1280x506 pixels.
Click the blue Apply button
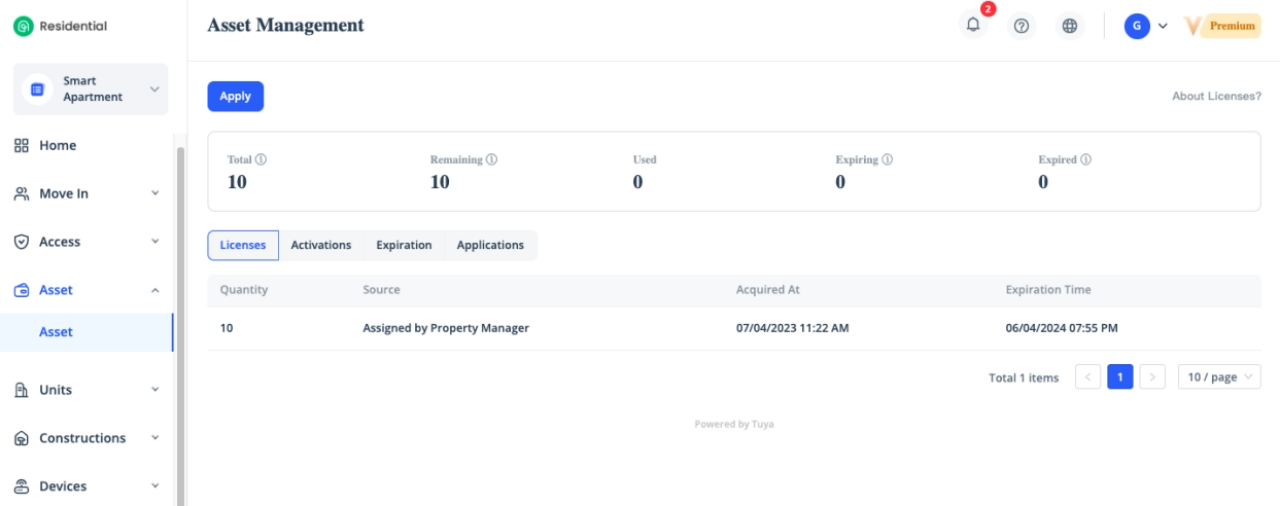click(x=235, y=96)
